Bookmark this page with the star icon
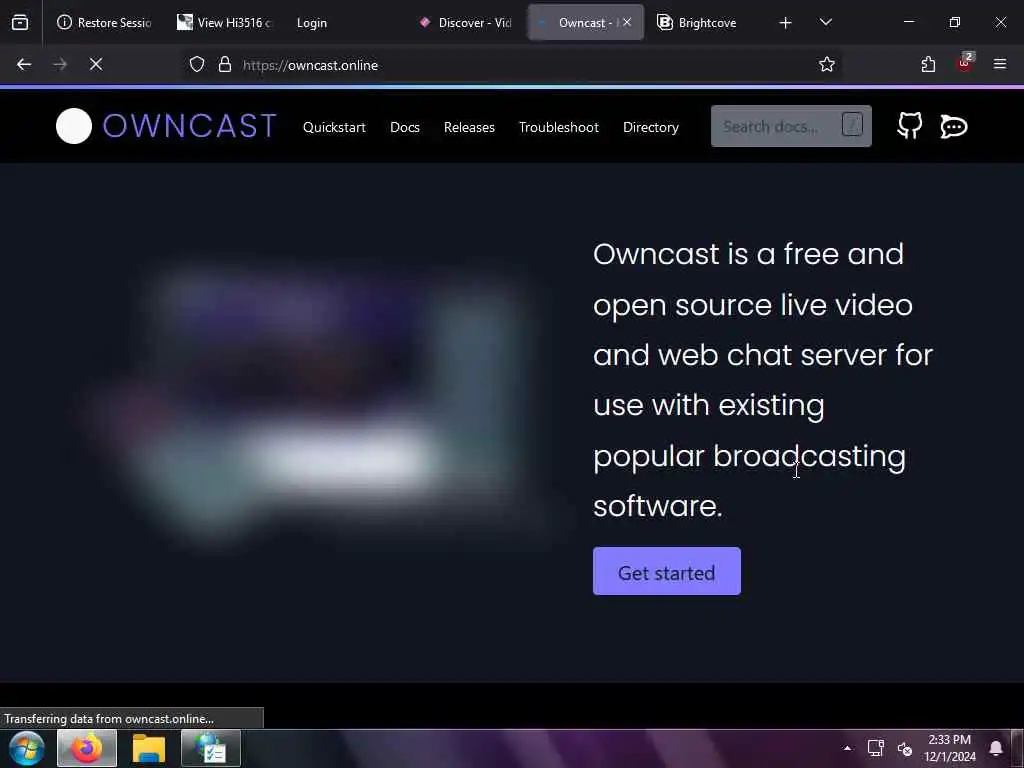 point(827,64)
